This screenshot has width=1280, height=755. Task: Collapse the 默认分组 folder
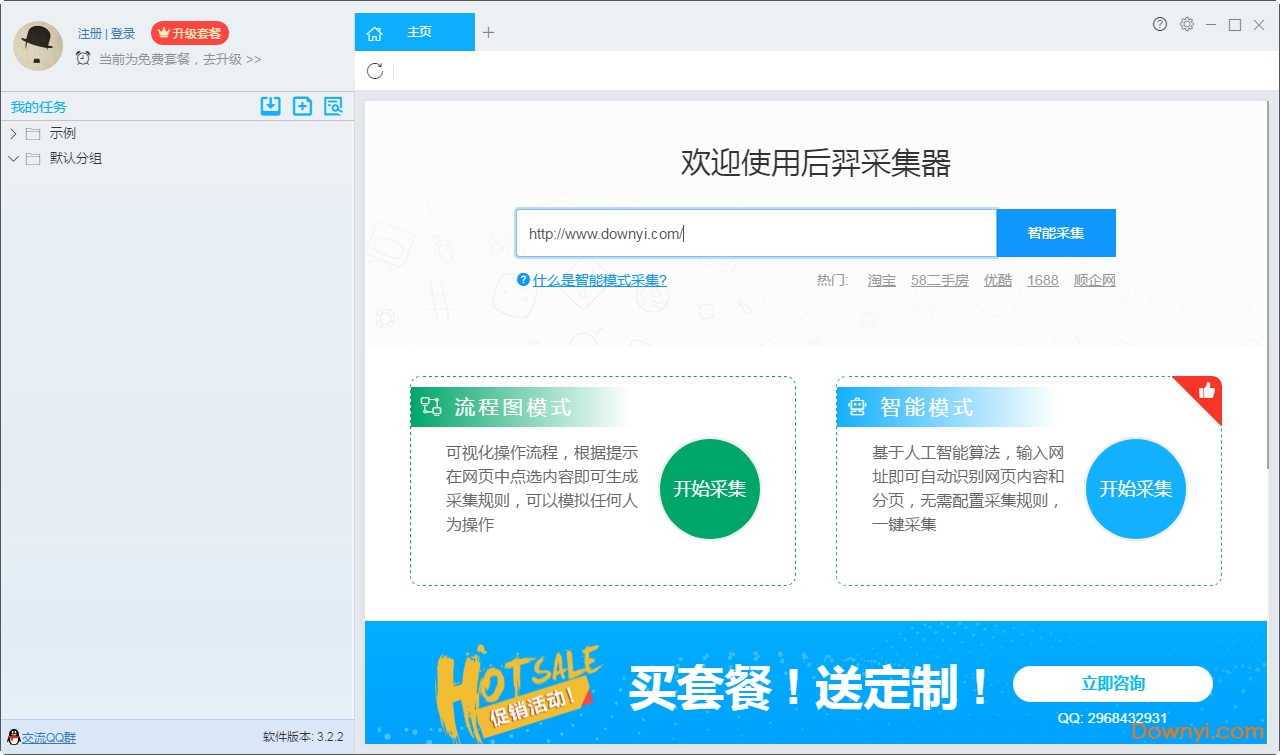pos(13,158)
